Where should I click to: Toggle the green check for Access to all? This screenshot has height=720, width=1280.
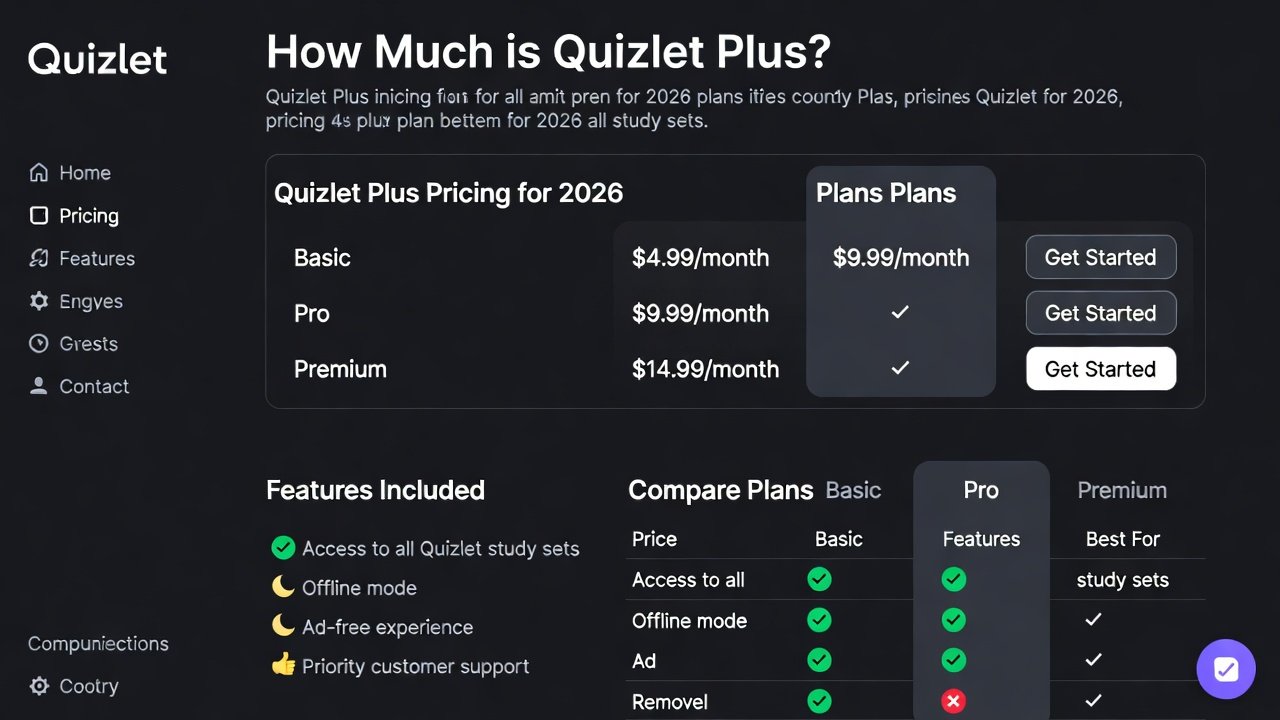[819, 579]
